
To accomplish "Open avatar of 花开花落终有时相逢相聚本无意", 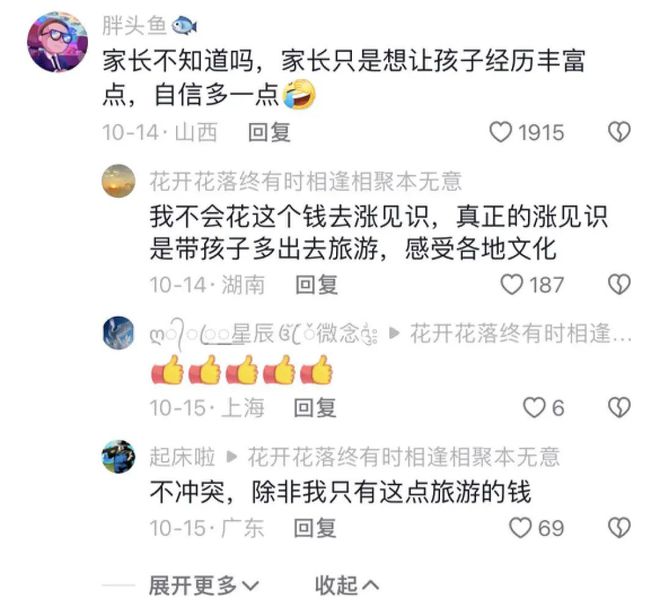I will click(119, 181).
